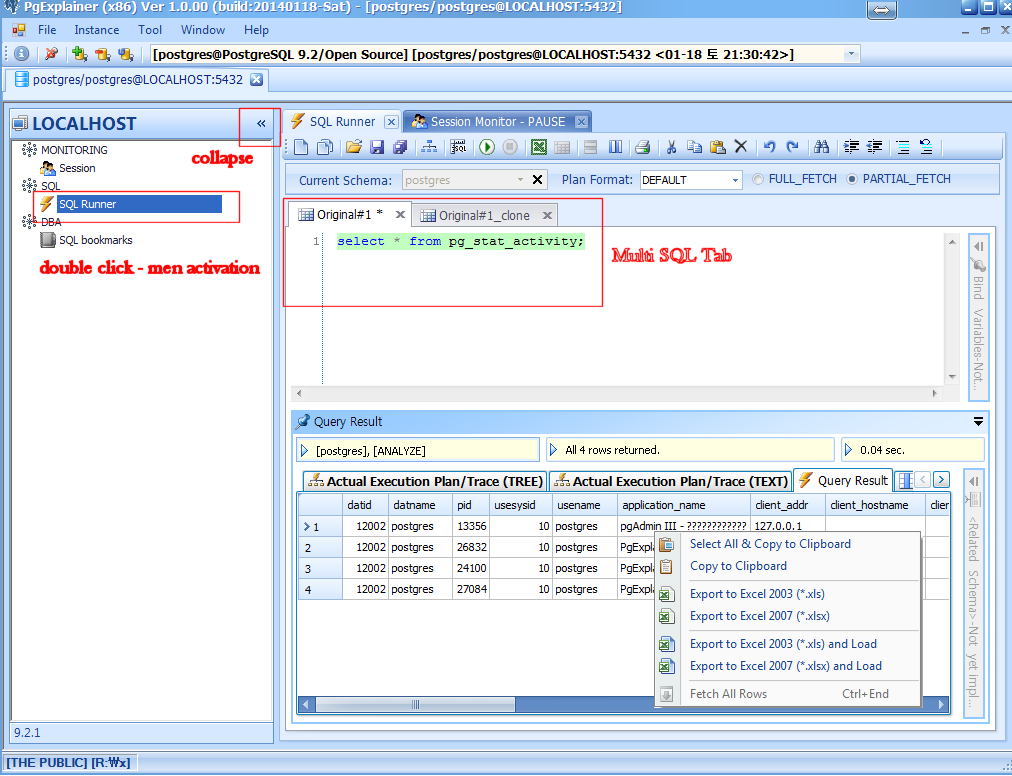Image resolution: width=1012 pixels, height=776 pixels.
Task: Click the pid column header
Action: pyautogui.click(x=471, y=505)
